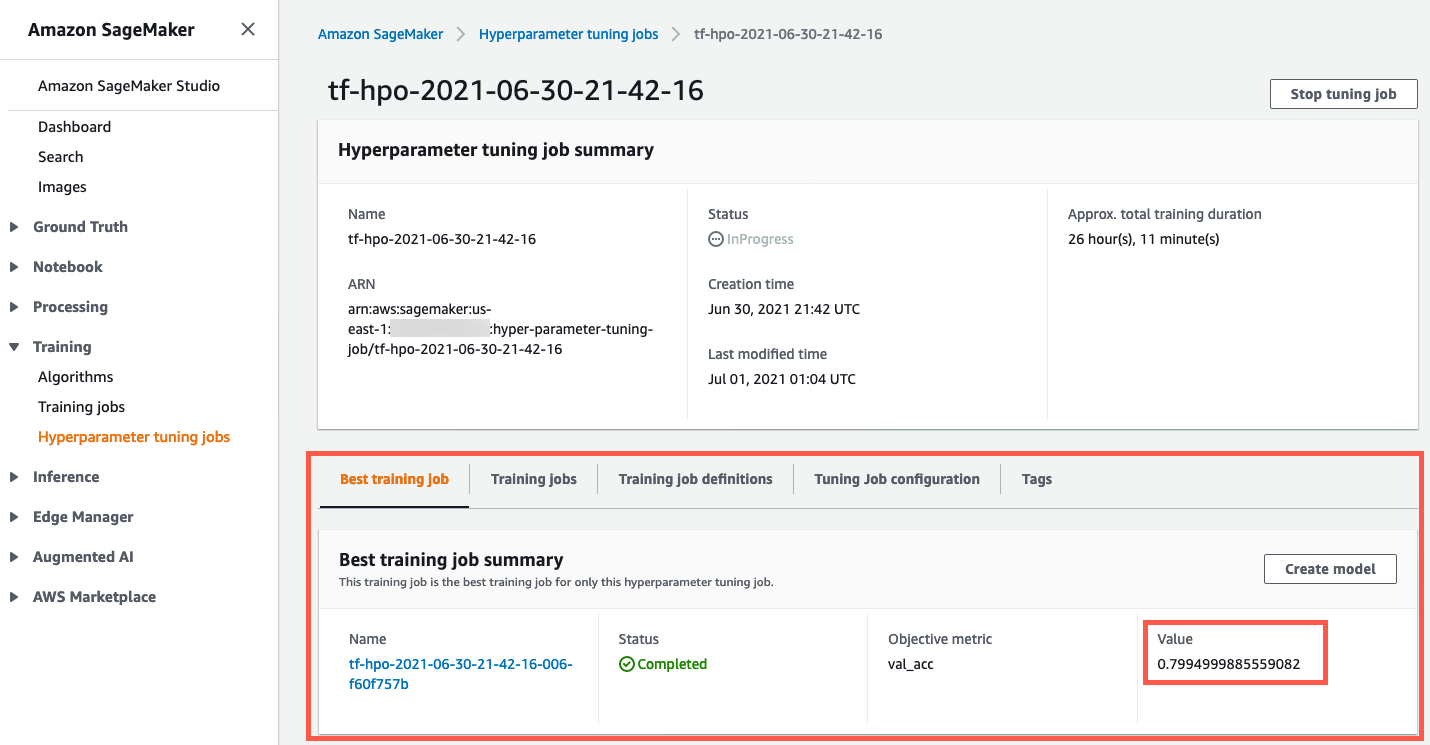Image resolution: width=1430 pixels, height=745 pixels.
Task: Click the Amazon SageMaker sidebar title
Action: click(111, 30)
